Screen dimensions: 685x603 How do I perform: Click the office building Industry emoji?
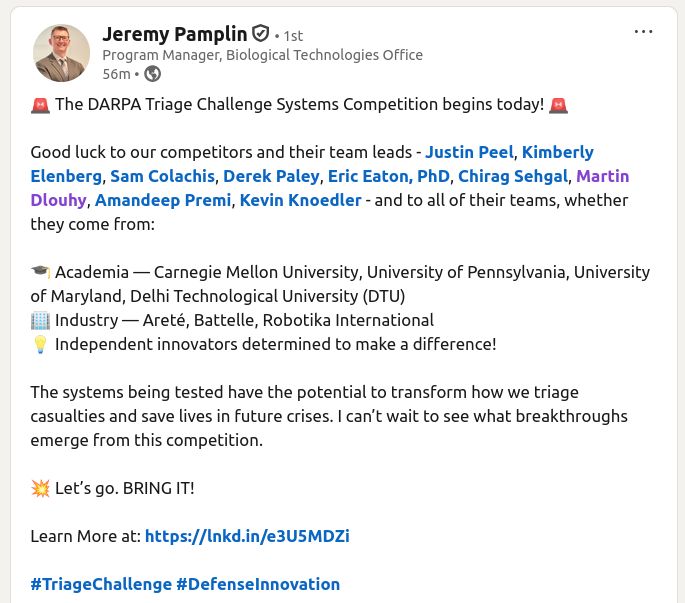coord(40,320)
